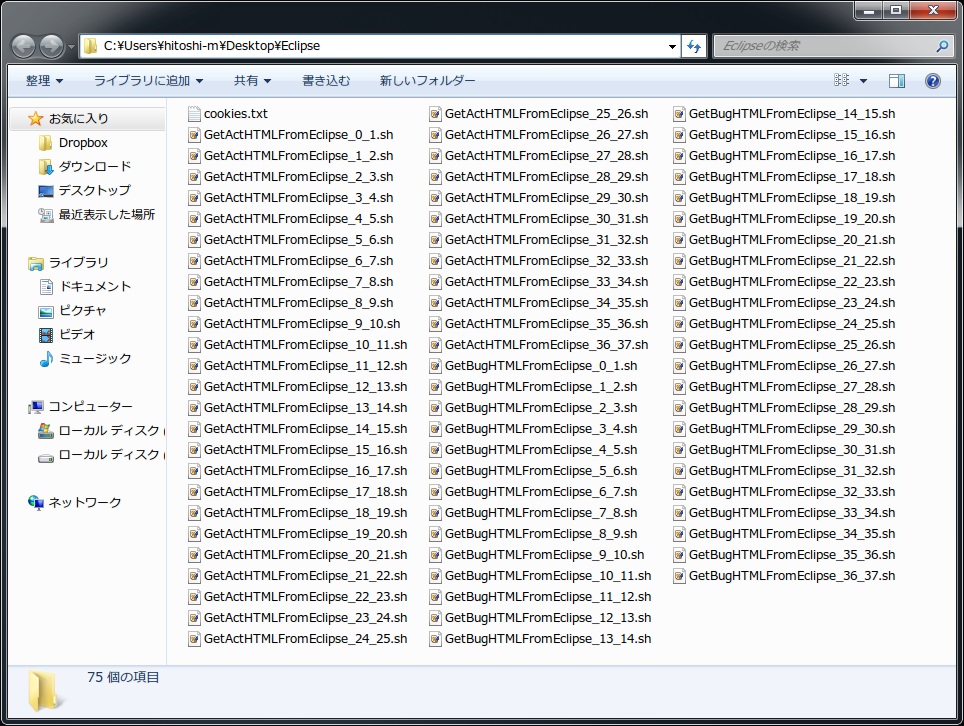Toggle the preview pane icon

click(x=897, y=81)
